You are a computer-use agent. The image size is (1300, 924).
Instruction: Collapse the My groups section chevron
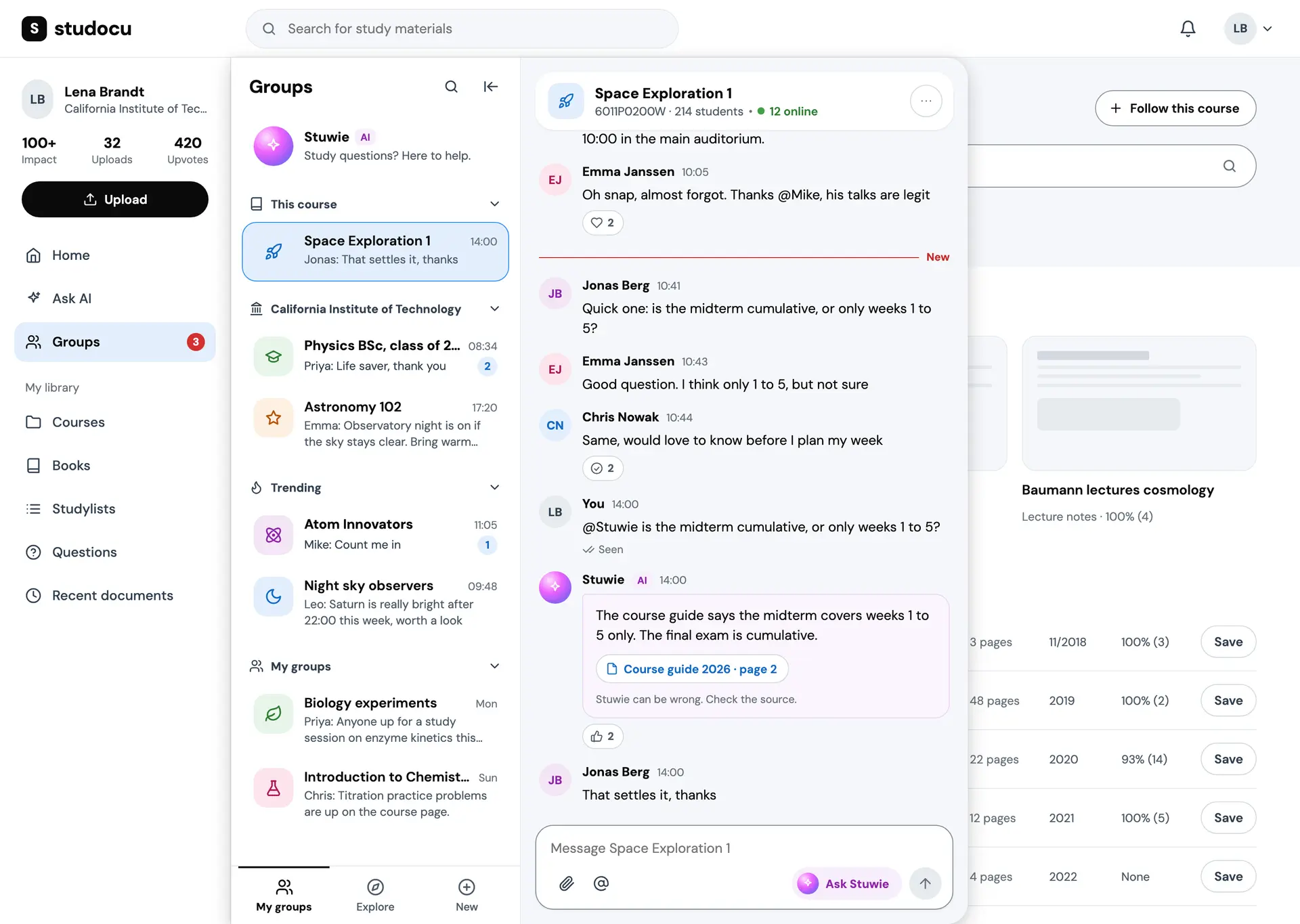click(x=495, y=666)
